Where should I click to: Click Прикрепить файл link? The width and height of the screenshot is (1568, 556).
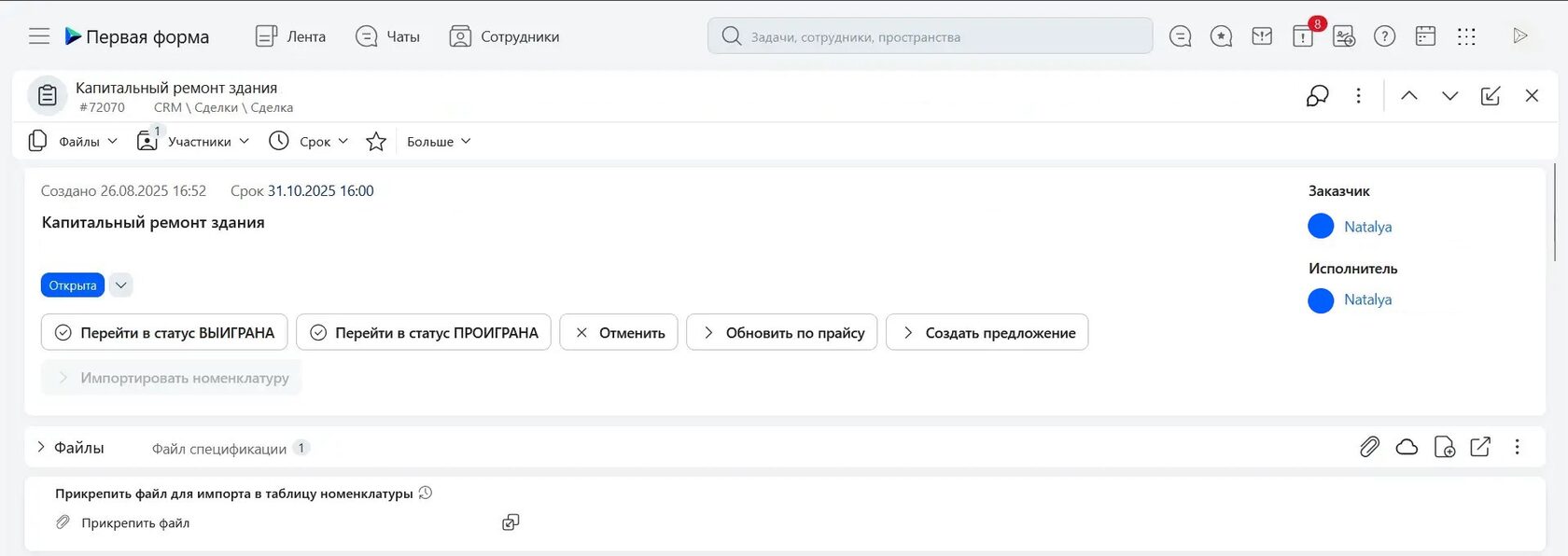pos(135,523)
